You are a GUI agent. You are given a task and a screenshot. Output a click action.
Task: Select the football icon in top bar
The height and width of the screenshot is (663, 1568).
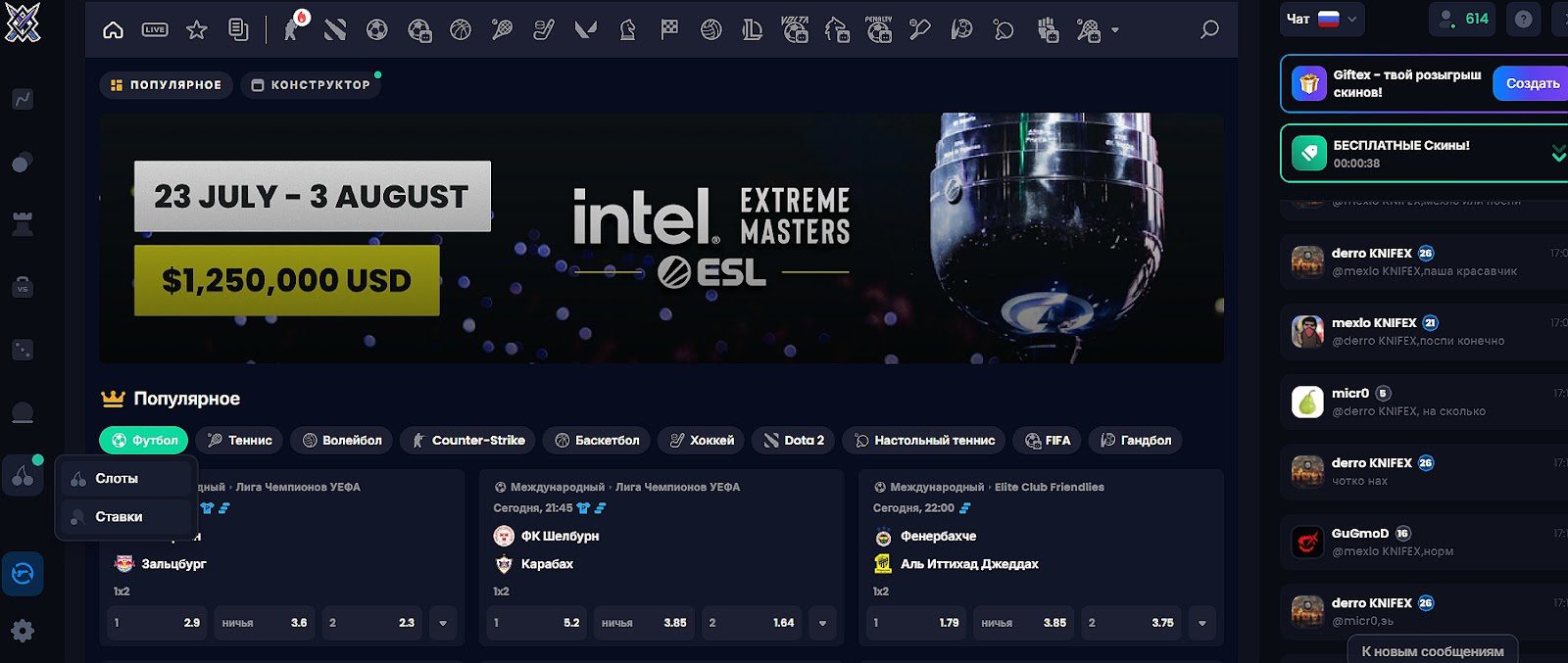377,30
